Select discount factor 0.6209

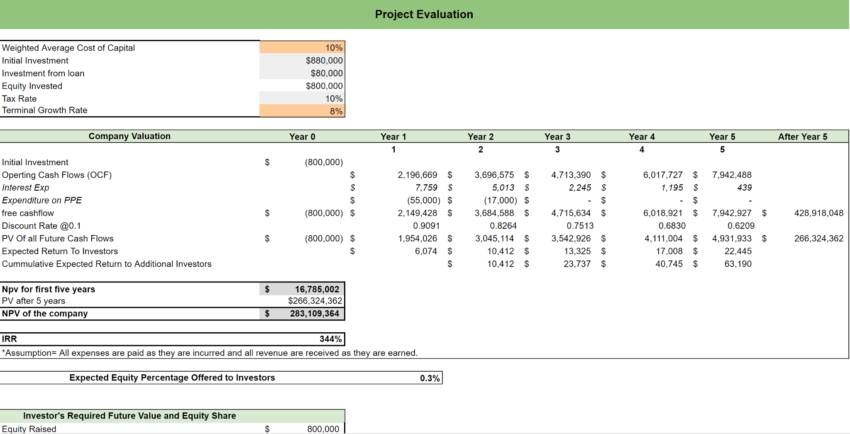[x=741, y=225]
